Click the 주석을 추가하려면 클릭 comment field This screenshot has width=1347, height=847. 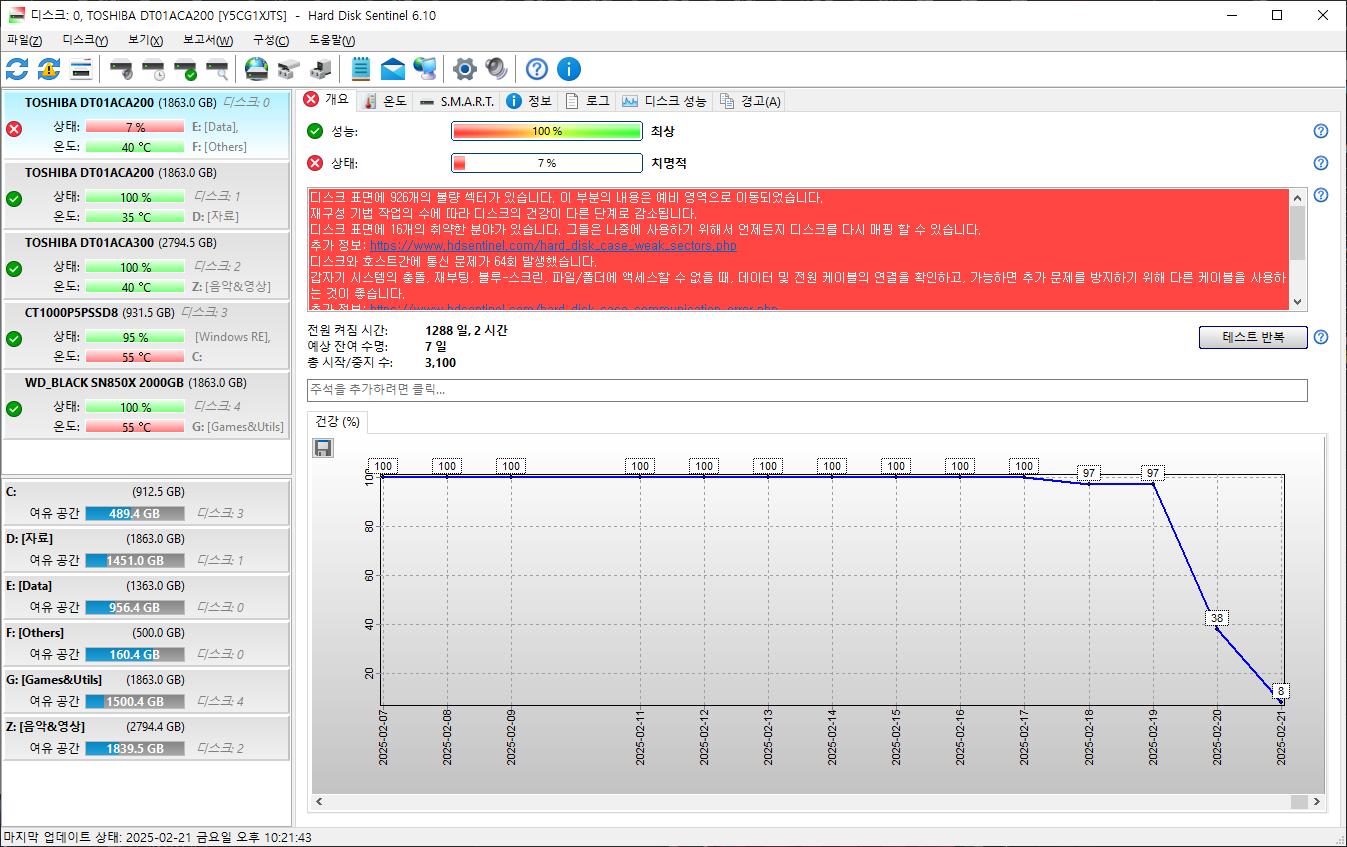click(x=807, y=390)
